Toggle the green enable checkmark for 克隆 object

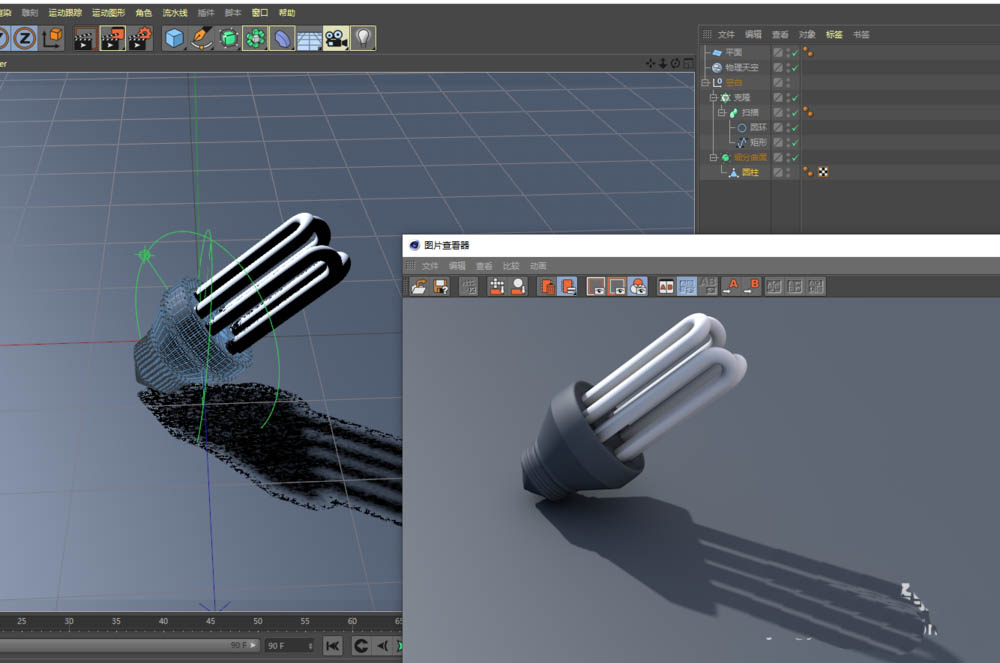tap(795, 98)
